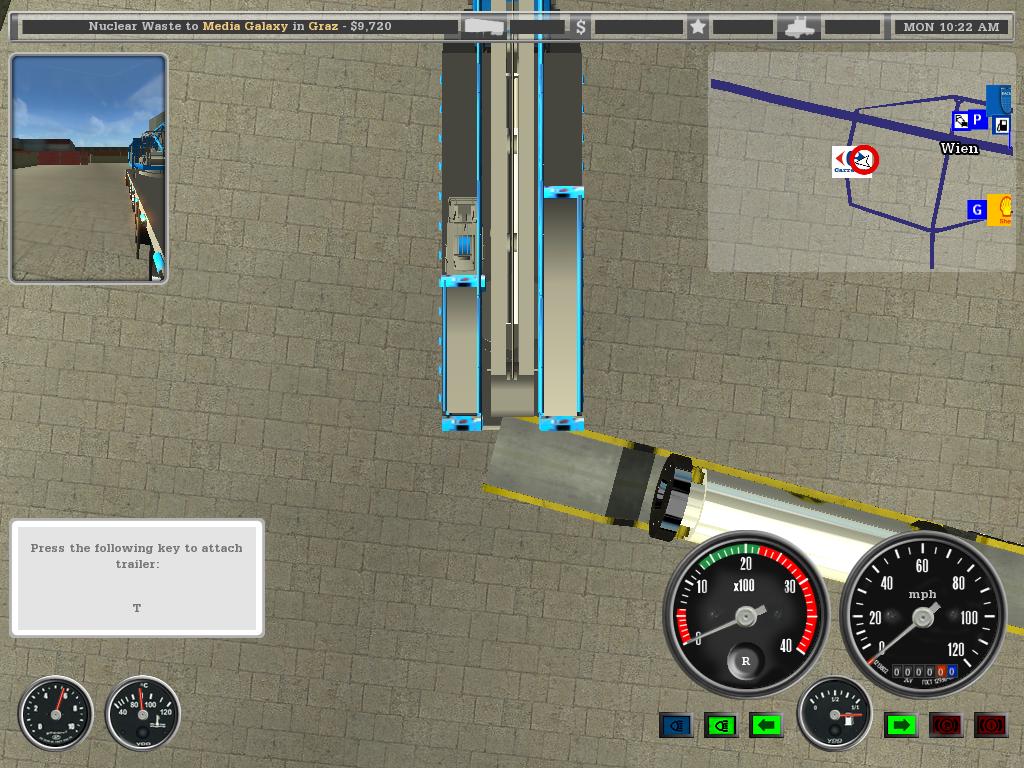Image resolution: width=1024 pixels, height=768 pixels.
Task: Click the parking P icon on minimap
Action: 978,120
